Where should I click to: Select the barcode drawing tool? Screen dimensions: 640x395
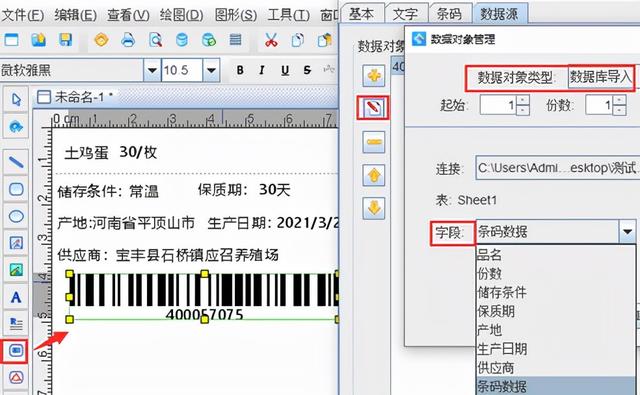(x=16, y=351)
